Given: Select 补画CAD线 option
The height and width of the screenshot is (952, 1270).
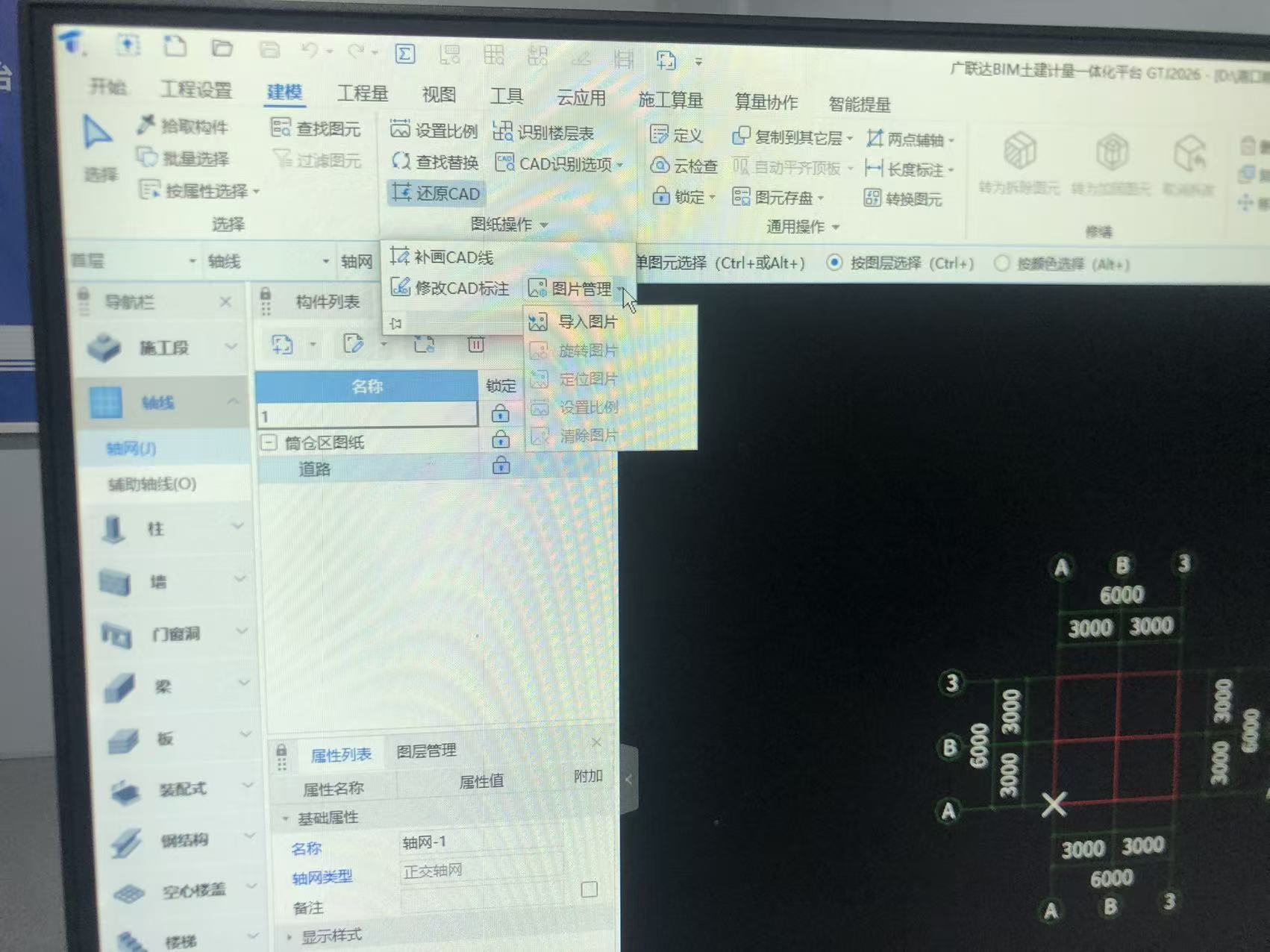Looking at the screenshot, I should pyautogui.click(x=442, y=257).
